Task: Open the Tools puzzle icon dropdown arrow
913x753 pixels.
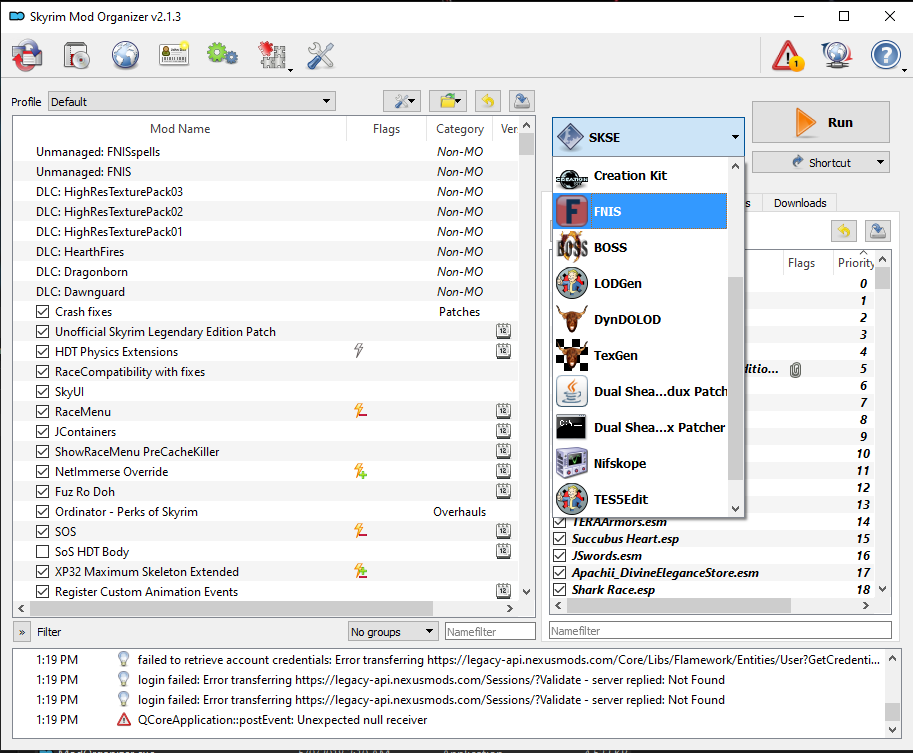Action: 290,70
